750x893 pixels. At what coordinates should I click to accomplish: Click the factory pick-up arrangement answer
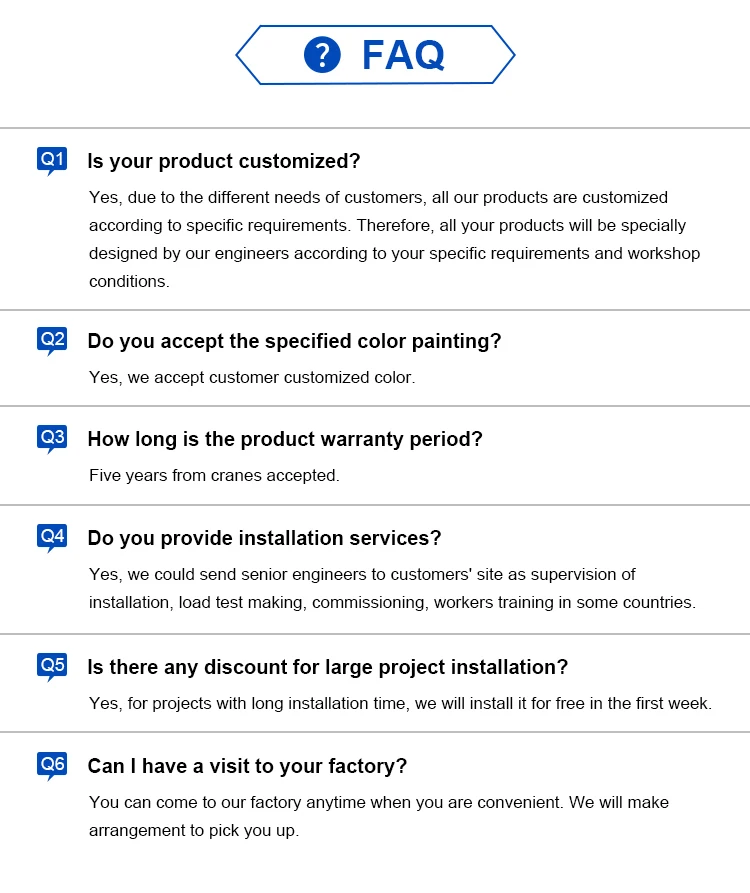(379, 816)
